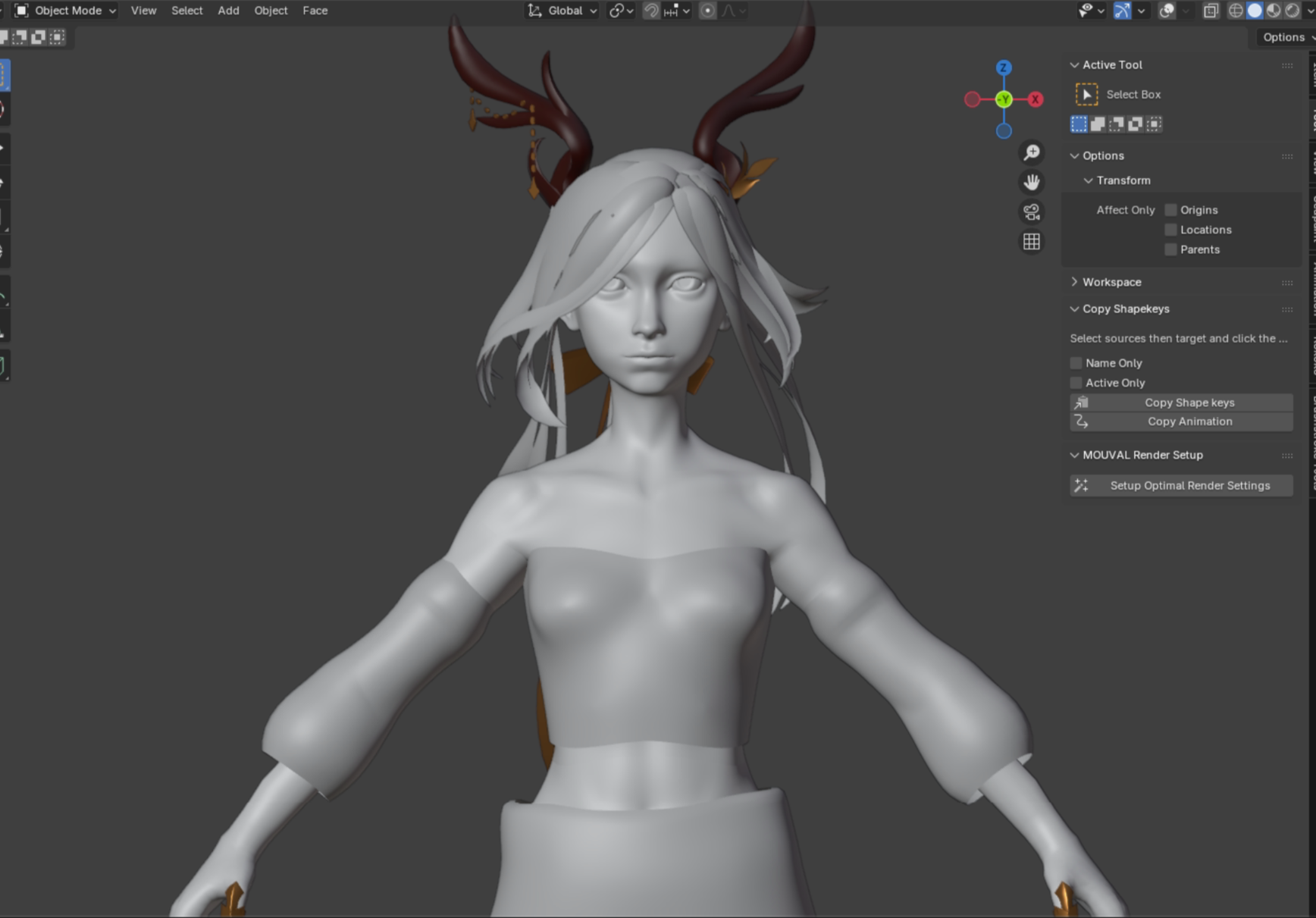Click the pan hand viewport icon

(x=1032, y=182)
